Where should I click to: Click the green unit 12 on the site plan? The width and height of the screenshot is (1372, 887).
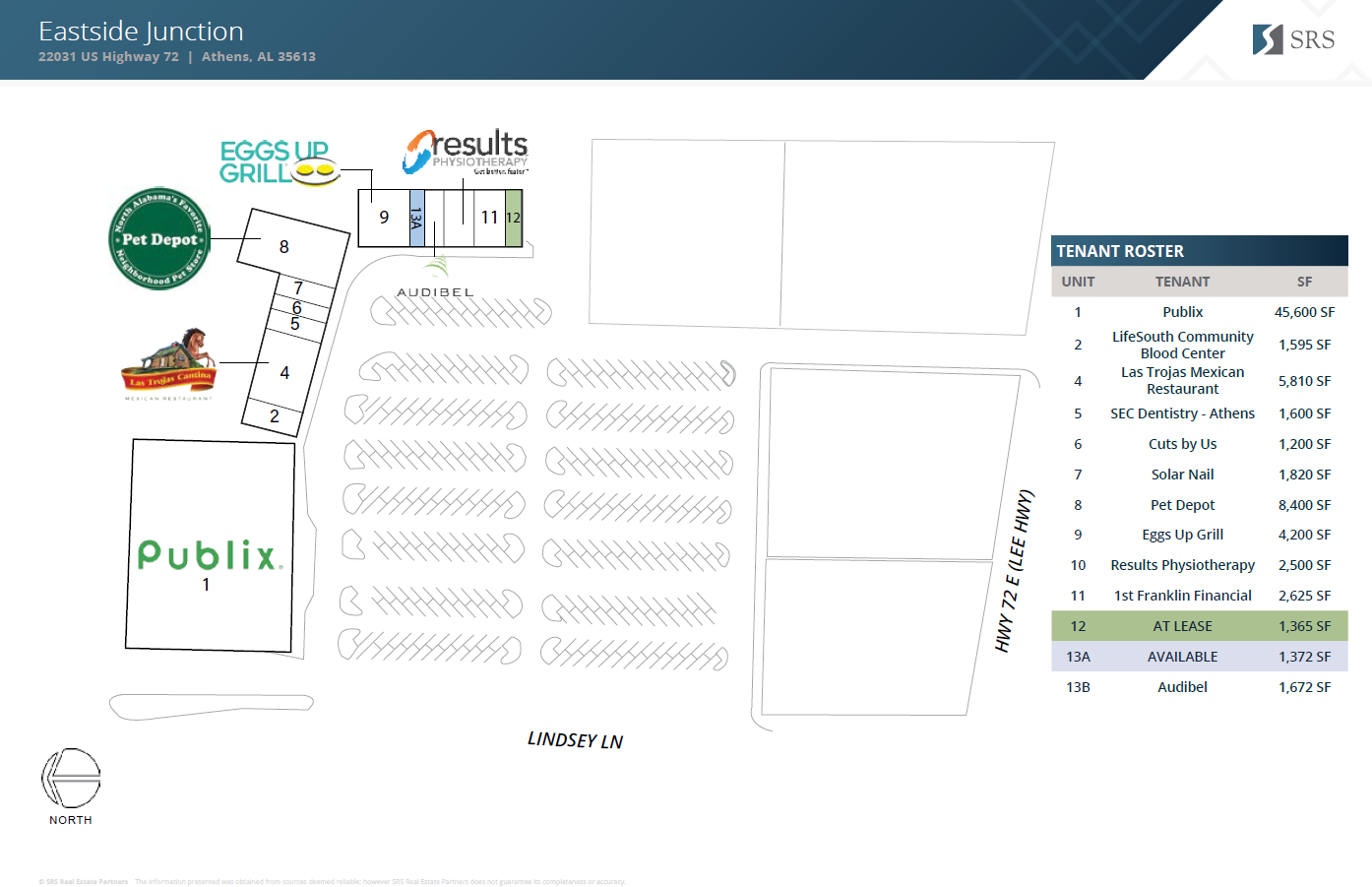[x=514, y=218]
